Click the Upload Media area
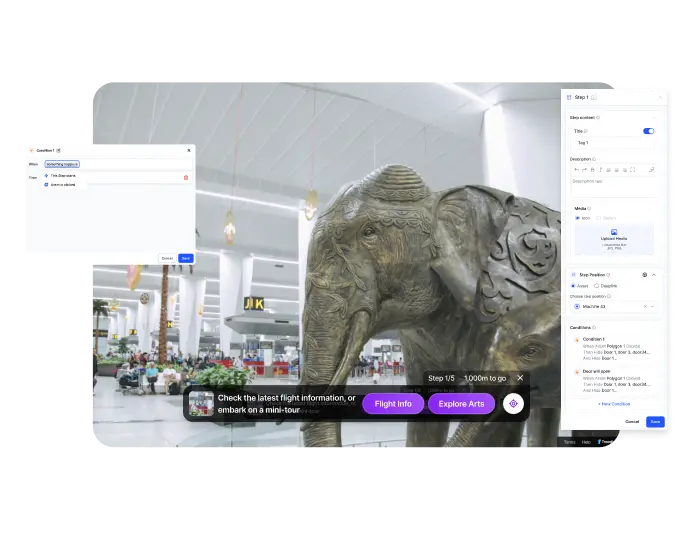The width and height of the screenshot is (696, 560). pyautogui.click(x=614, y=240)
